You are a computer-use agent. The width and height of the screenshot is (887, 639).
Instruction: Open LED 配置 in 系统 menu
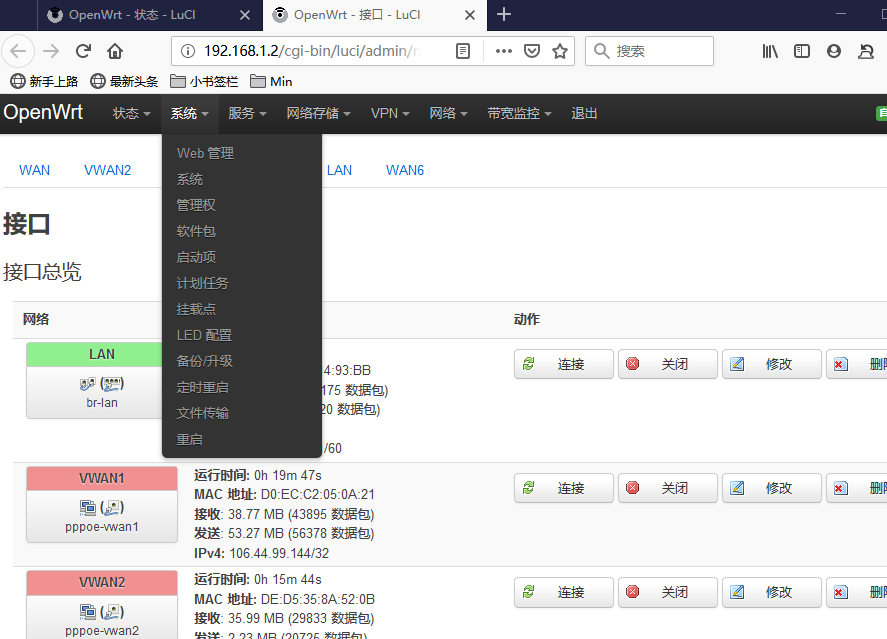[242, 335]
